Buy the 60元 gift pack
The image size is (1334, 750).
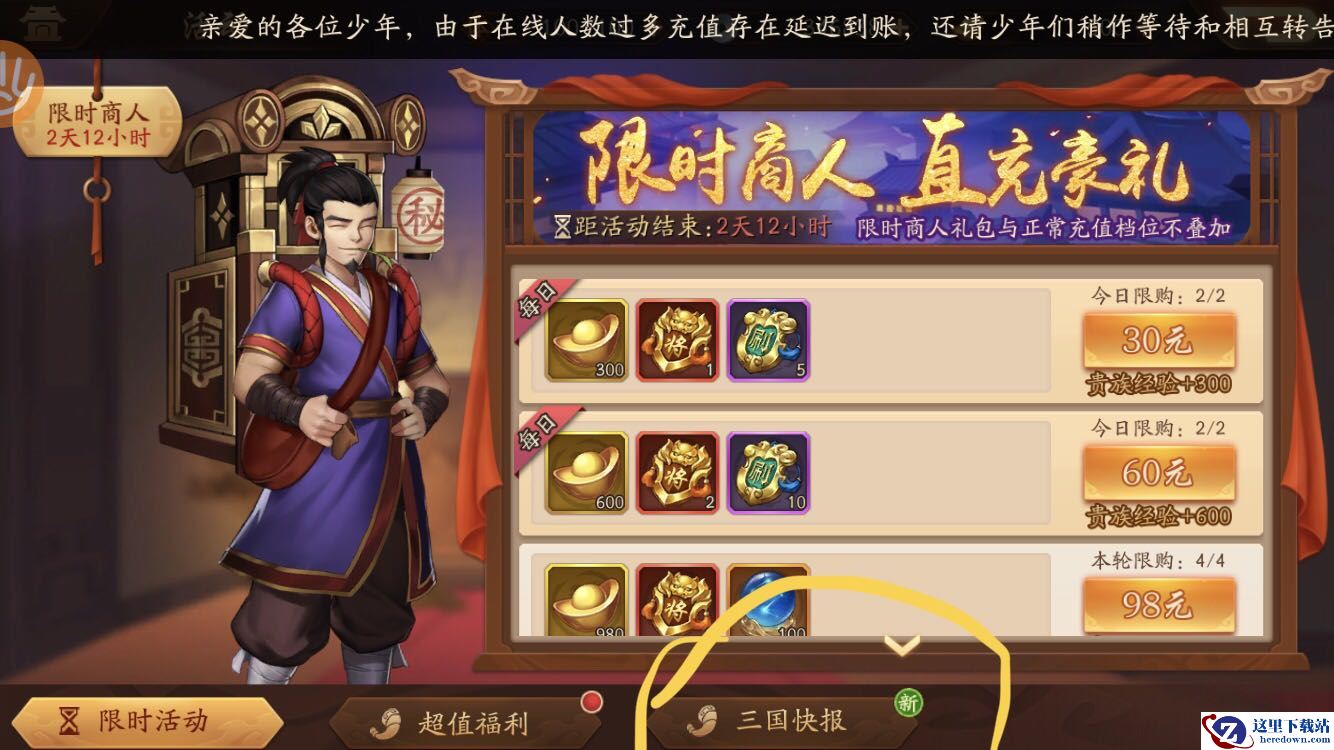tap(1158, 473)
